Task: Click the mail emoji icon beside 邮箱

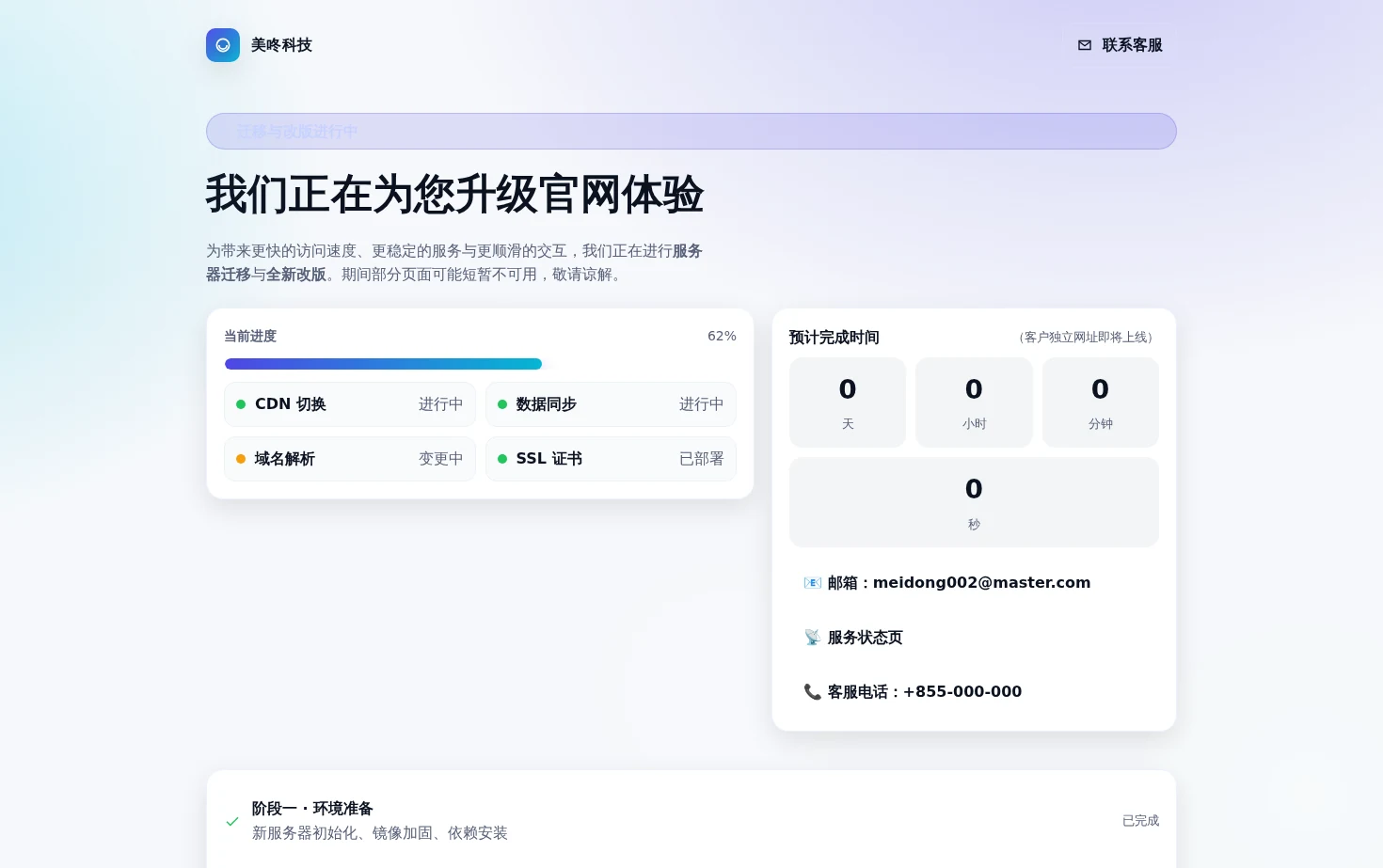Action: tap(813, 583)
